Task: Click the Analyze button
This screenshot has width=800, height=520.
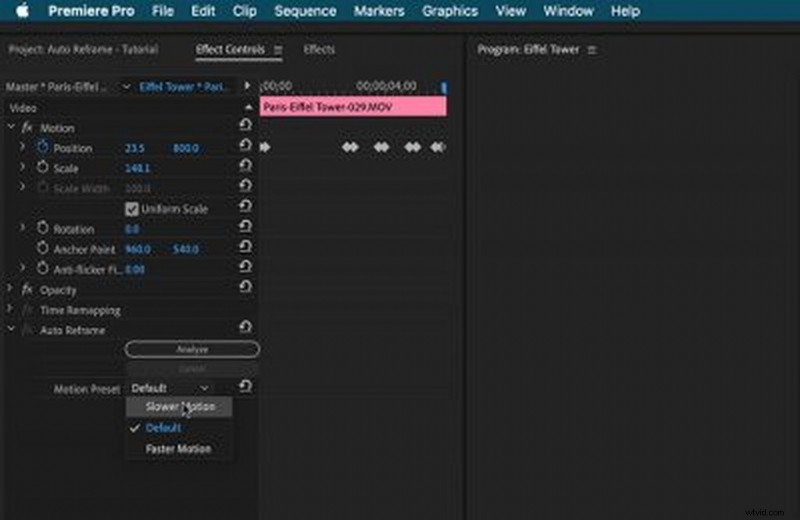Action: click(192, 349)
